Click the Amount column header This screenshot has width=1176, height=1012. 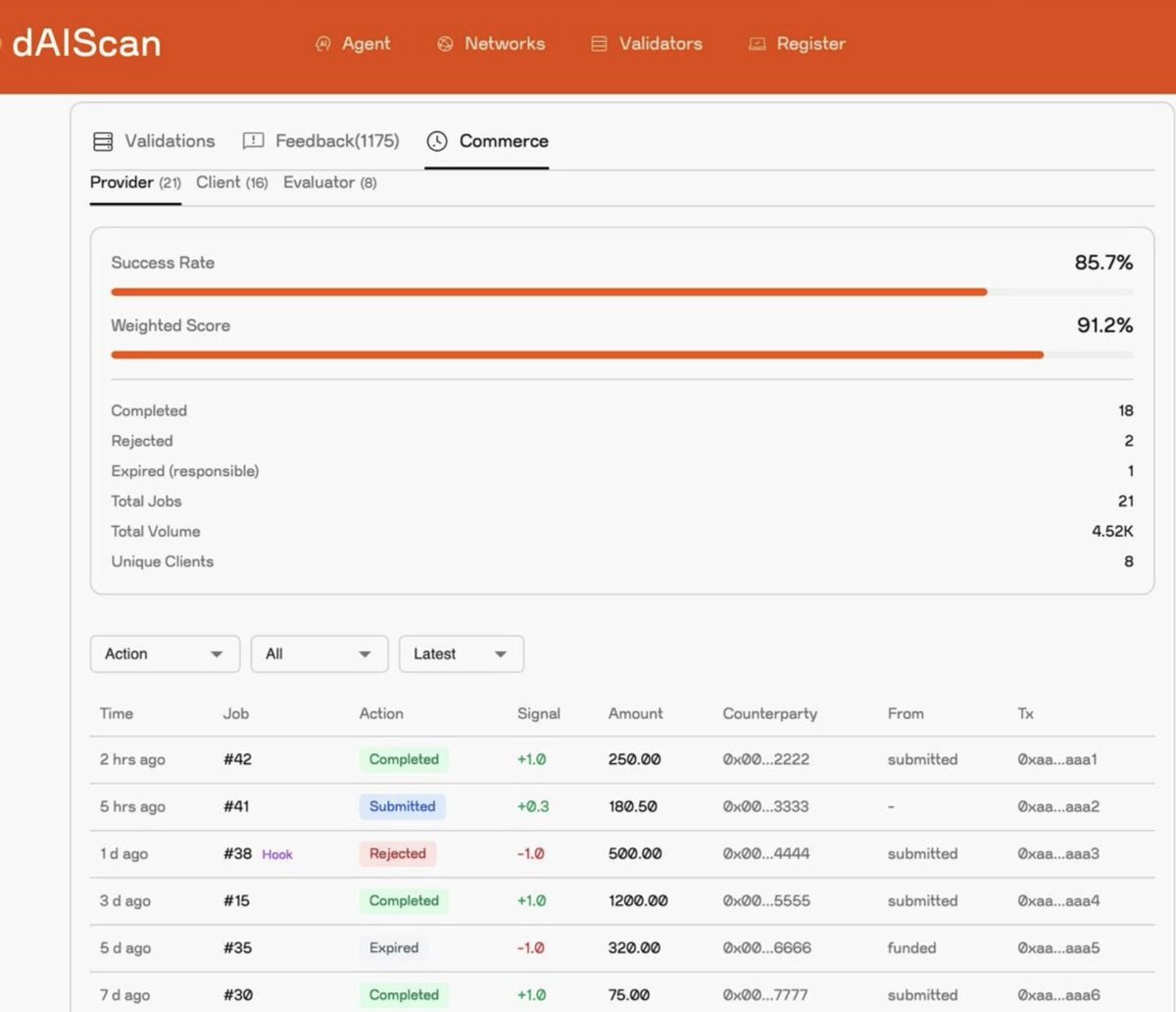[x=636, y=713]
